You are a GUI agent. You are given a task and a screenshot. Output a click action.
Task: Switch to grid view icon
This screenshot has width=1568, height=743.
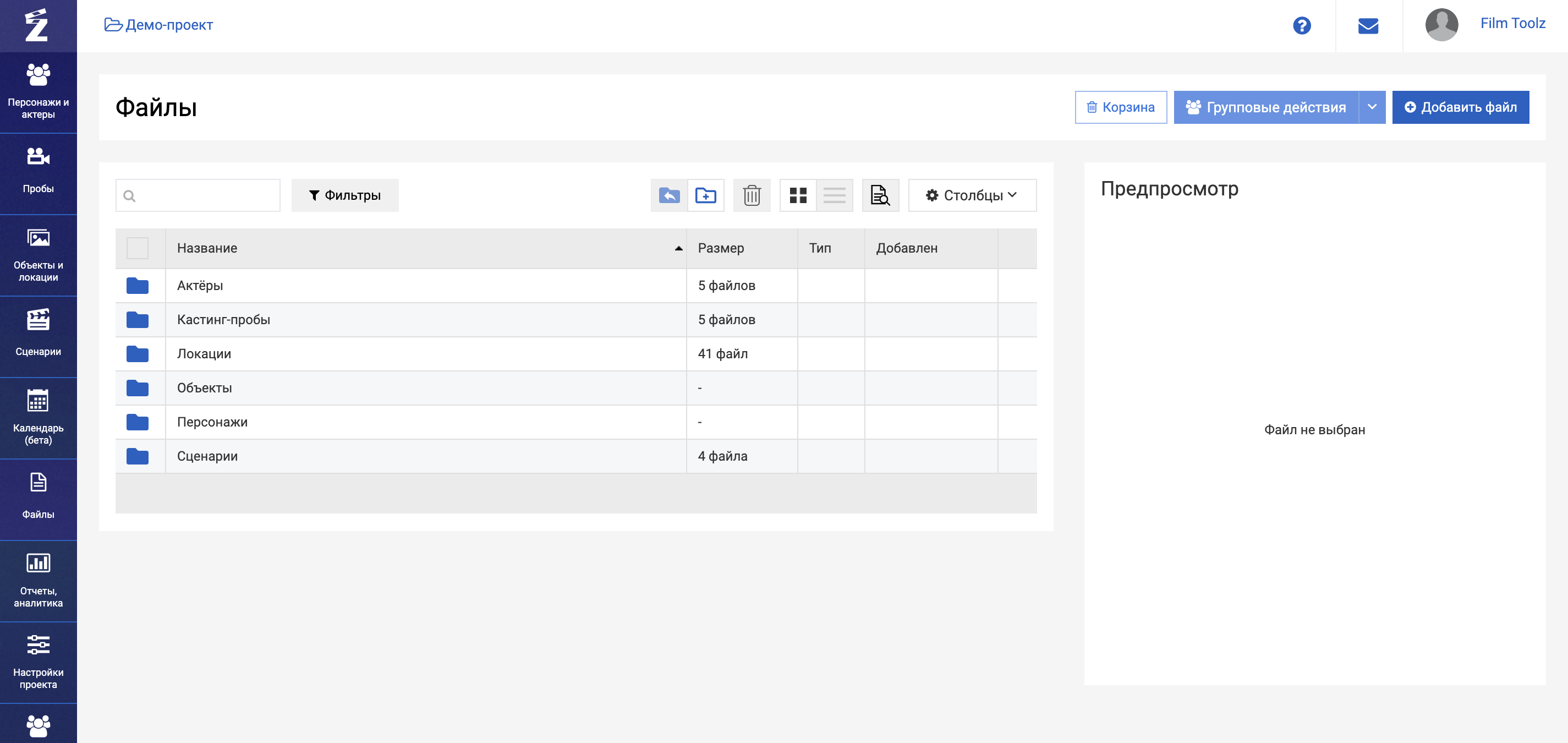[x=797, y=195]
